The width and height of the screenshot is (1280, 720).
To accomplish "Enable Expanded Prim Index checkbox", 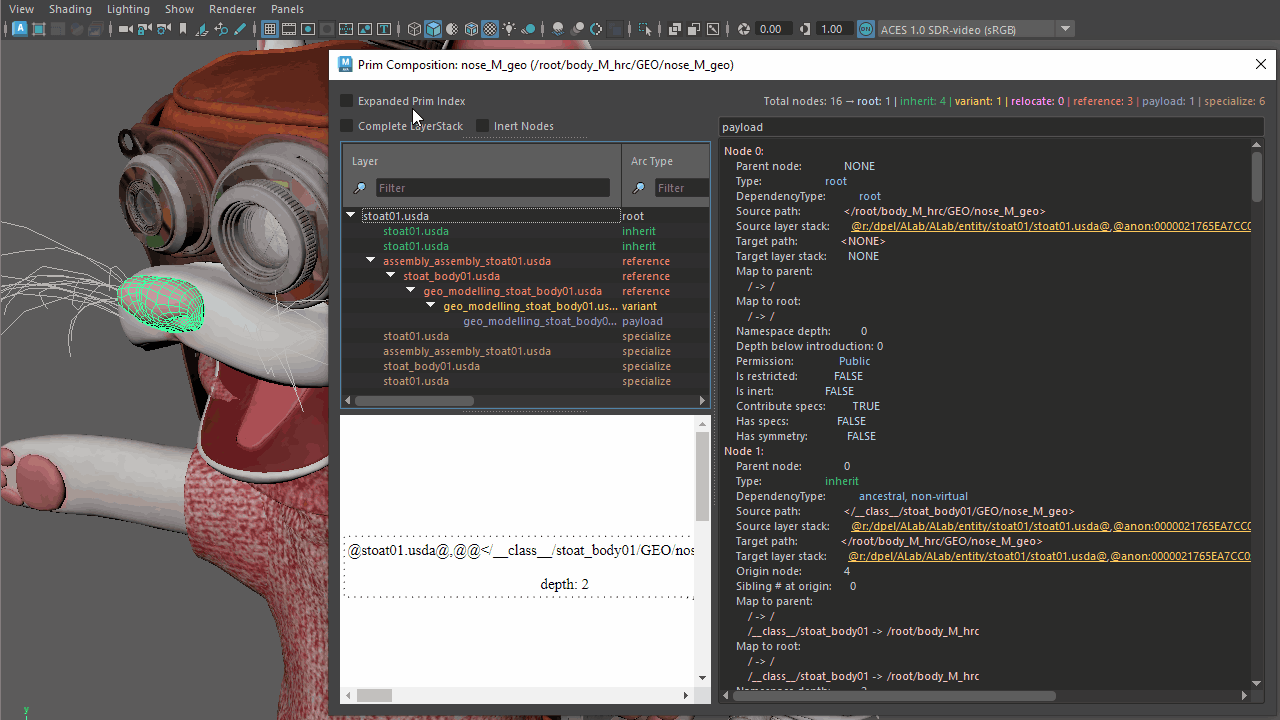I will point(346,101).
